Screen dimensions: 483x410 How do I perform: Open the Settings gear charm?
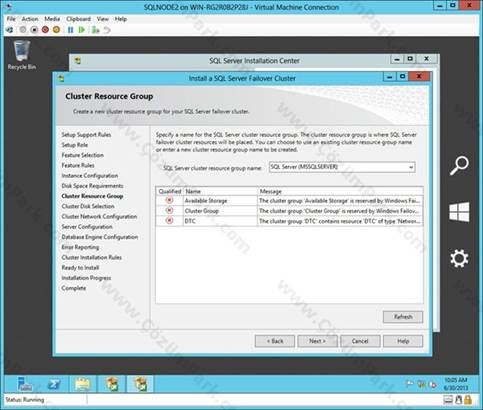click(x=459, y=258)
